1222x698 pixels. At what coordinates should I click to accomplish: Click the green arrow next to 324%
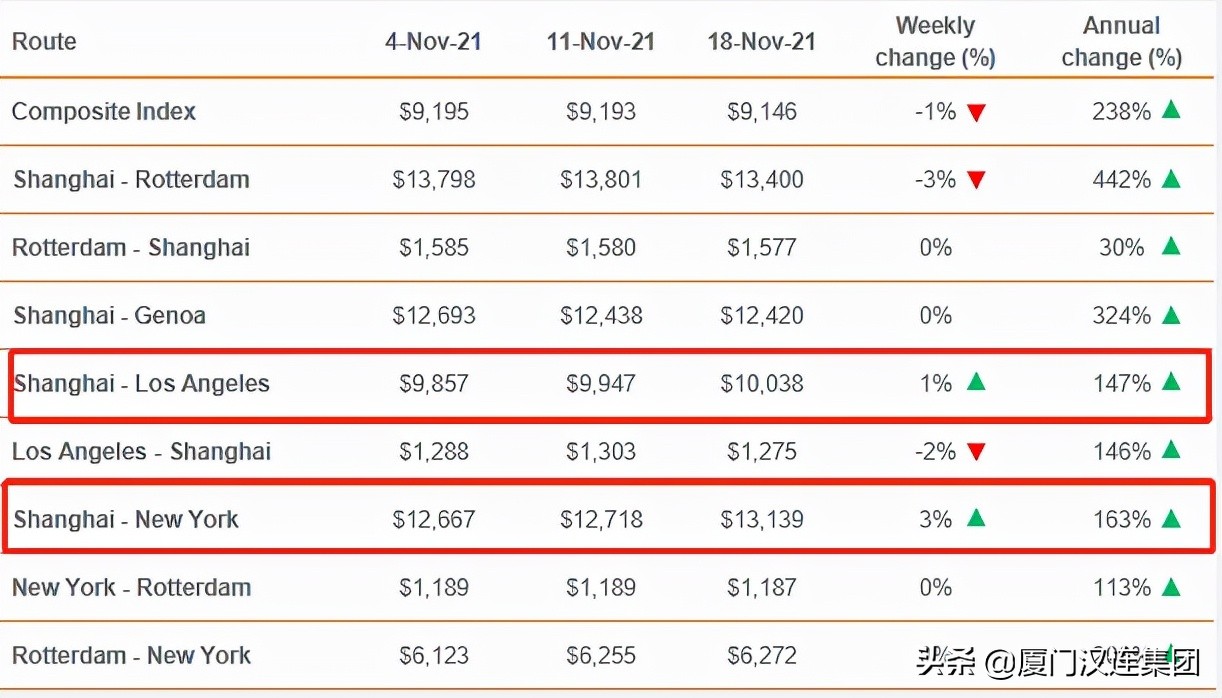[1171, 315]
